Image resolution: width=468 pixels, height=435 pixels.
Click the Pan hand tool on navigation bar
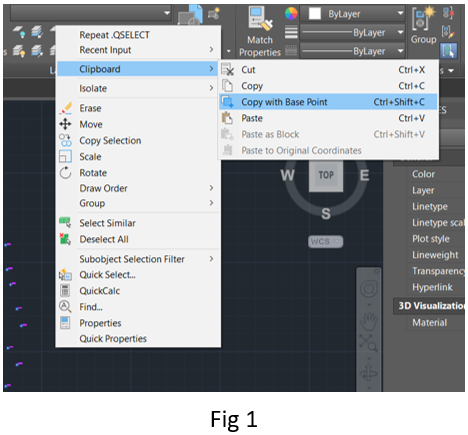pyautogui.click(x=368, y=321)
